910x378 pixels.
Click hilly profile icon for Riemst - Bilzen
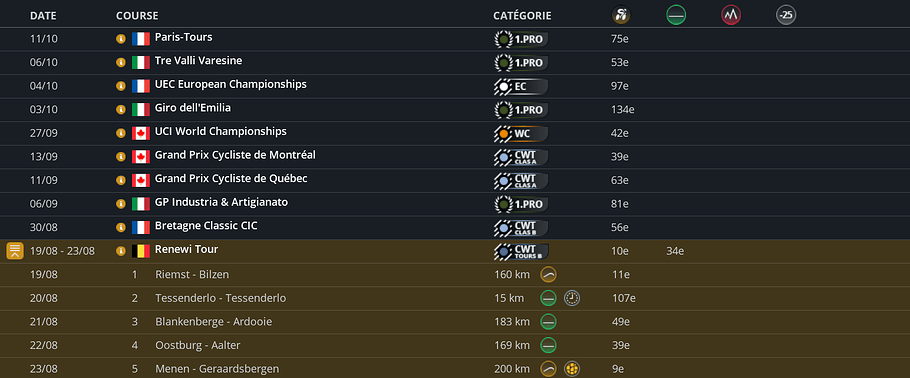548,275
